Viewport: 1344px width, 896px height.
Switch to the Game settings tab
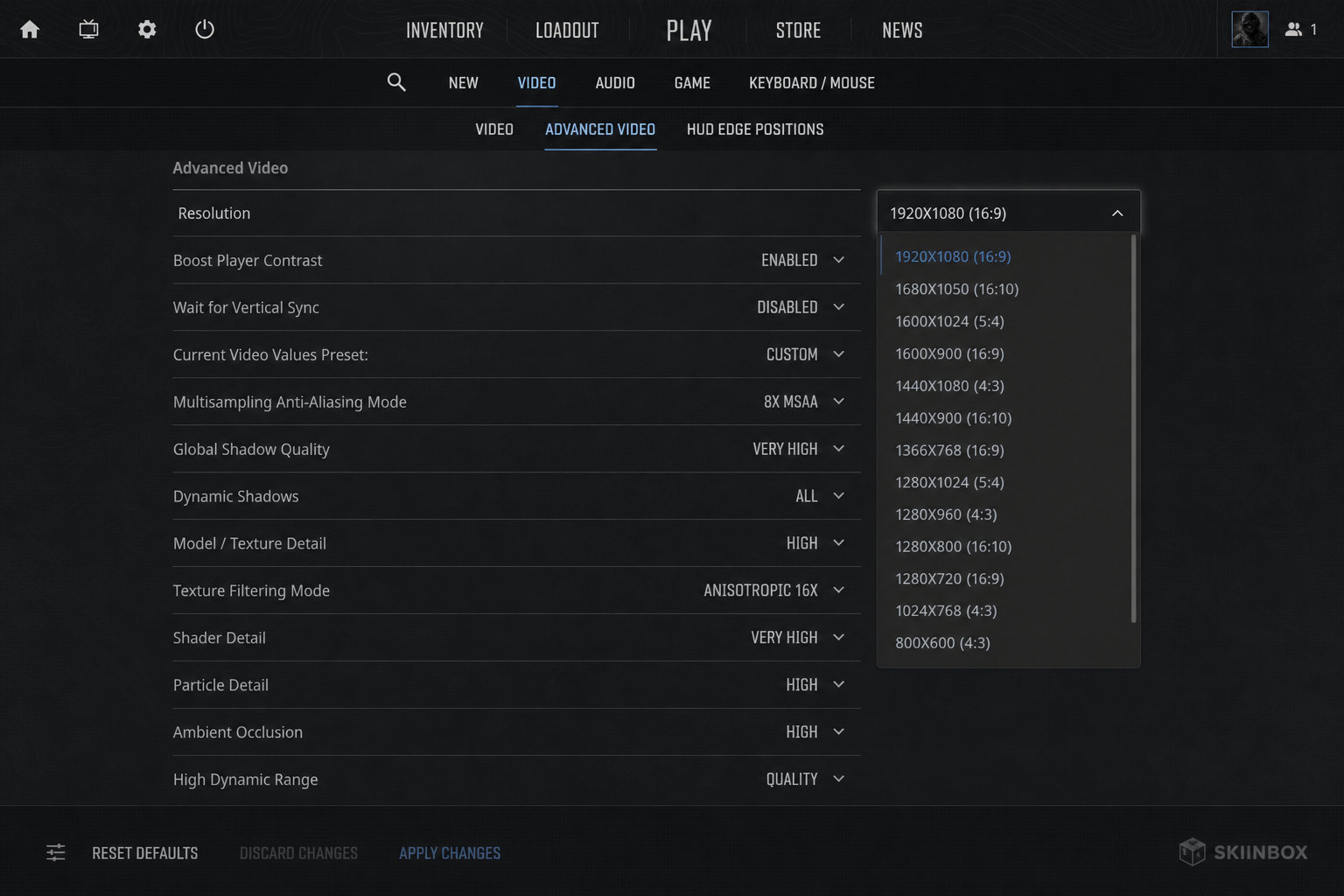[x=692, y=83]
